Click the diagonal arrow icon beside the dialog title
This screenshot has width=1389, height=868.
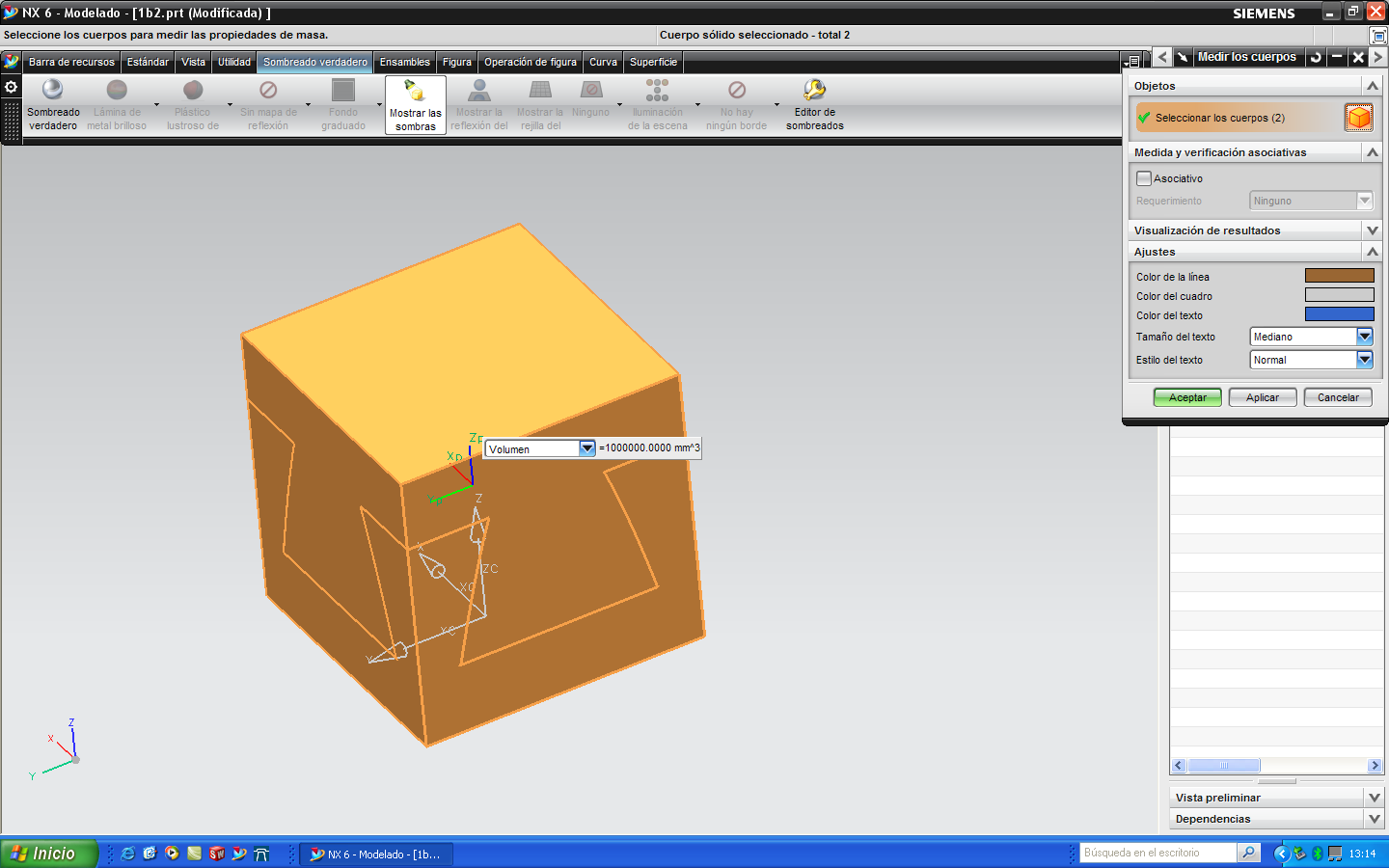click(x=1183, y=57)
